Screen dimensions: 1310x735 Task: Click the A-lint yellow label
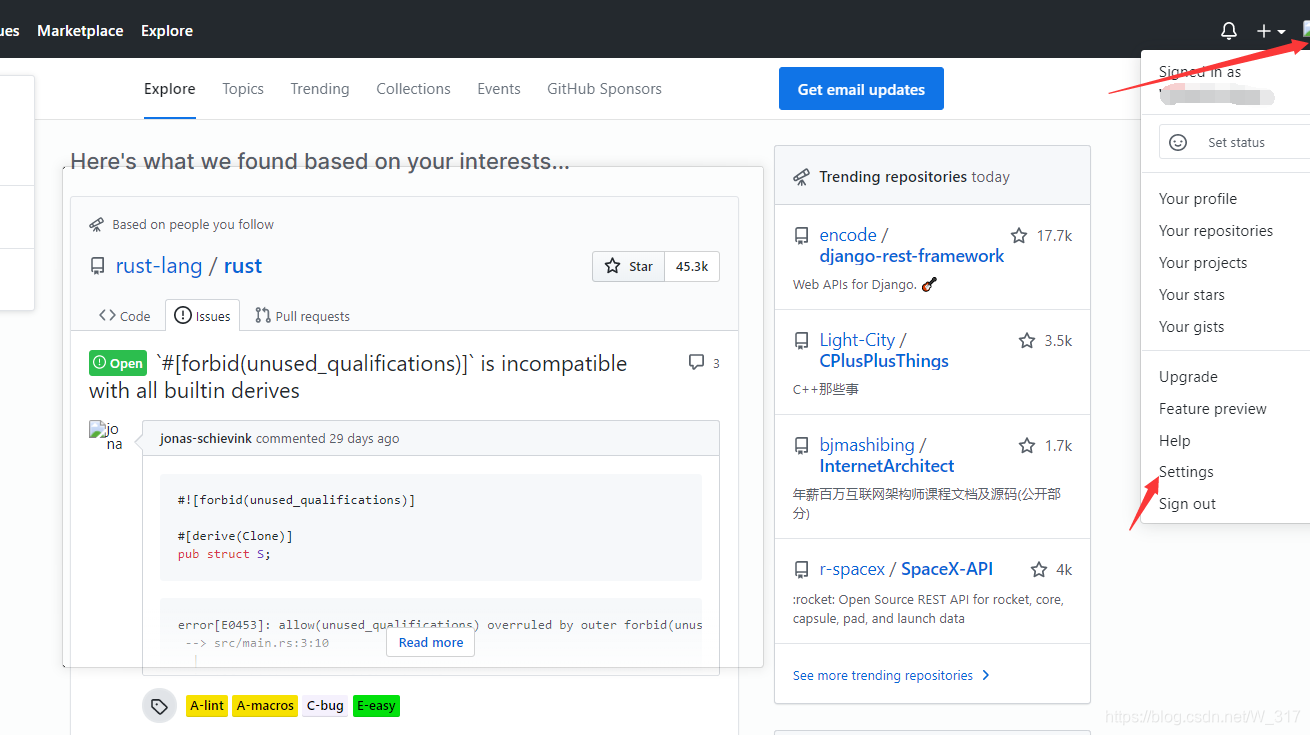click(207, 706)
